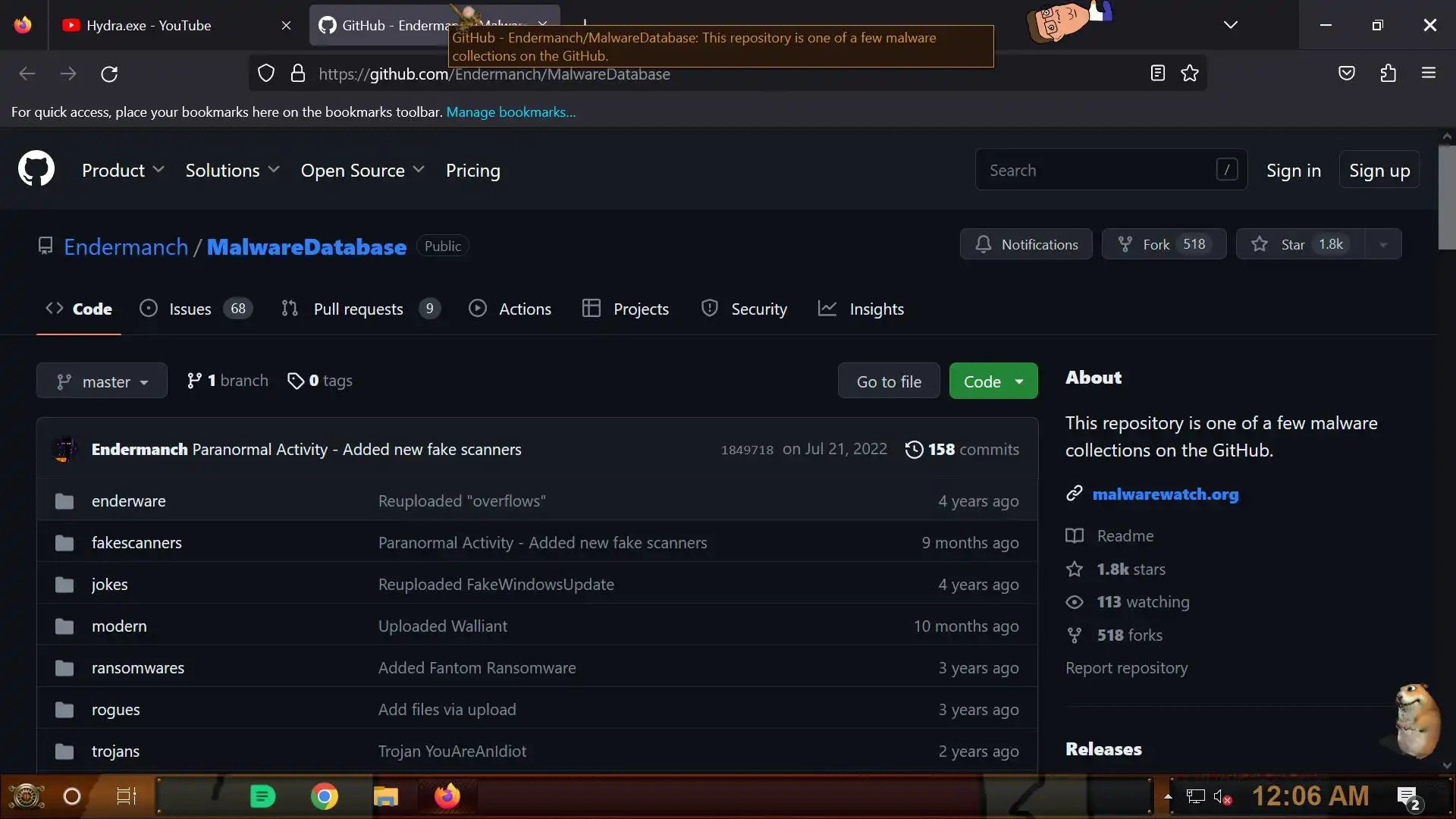The image size is (1456, 819).
Task: Expand the Product navigation menu
Action: pyautogui.click(x=123, y=171)
